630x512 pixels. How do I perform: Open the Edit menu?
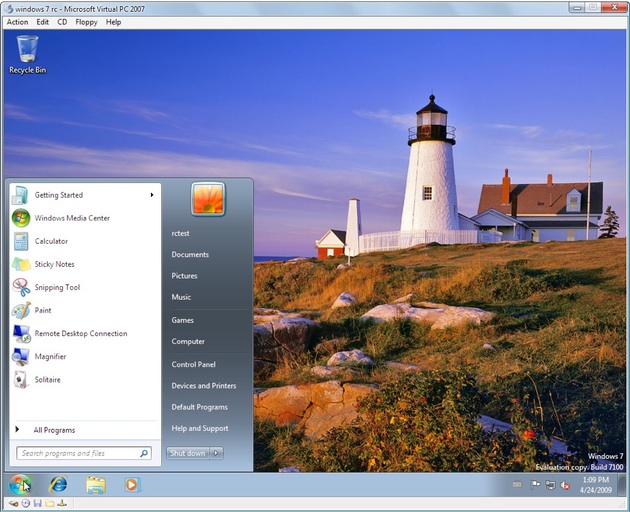tap(43, 22)
